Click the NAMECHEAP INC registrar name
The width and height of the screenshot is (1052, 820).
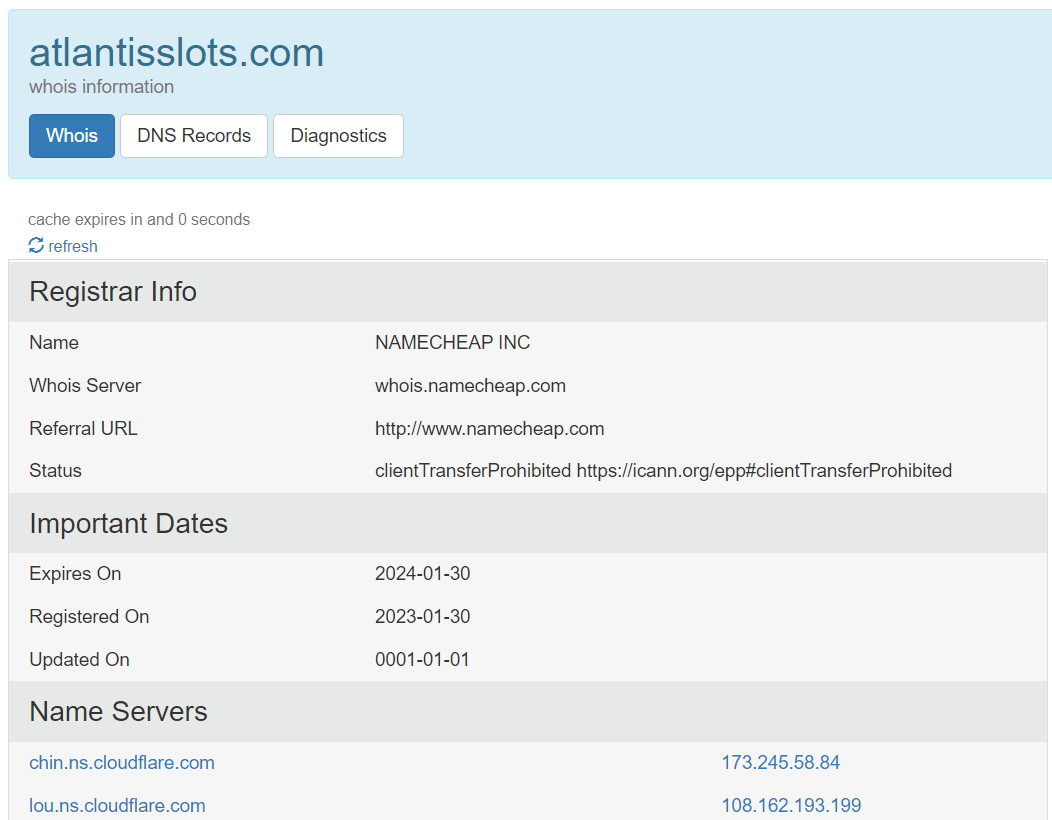click(452, 342)
